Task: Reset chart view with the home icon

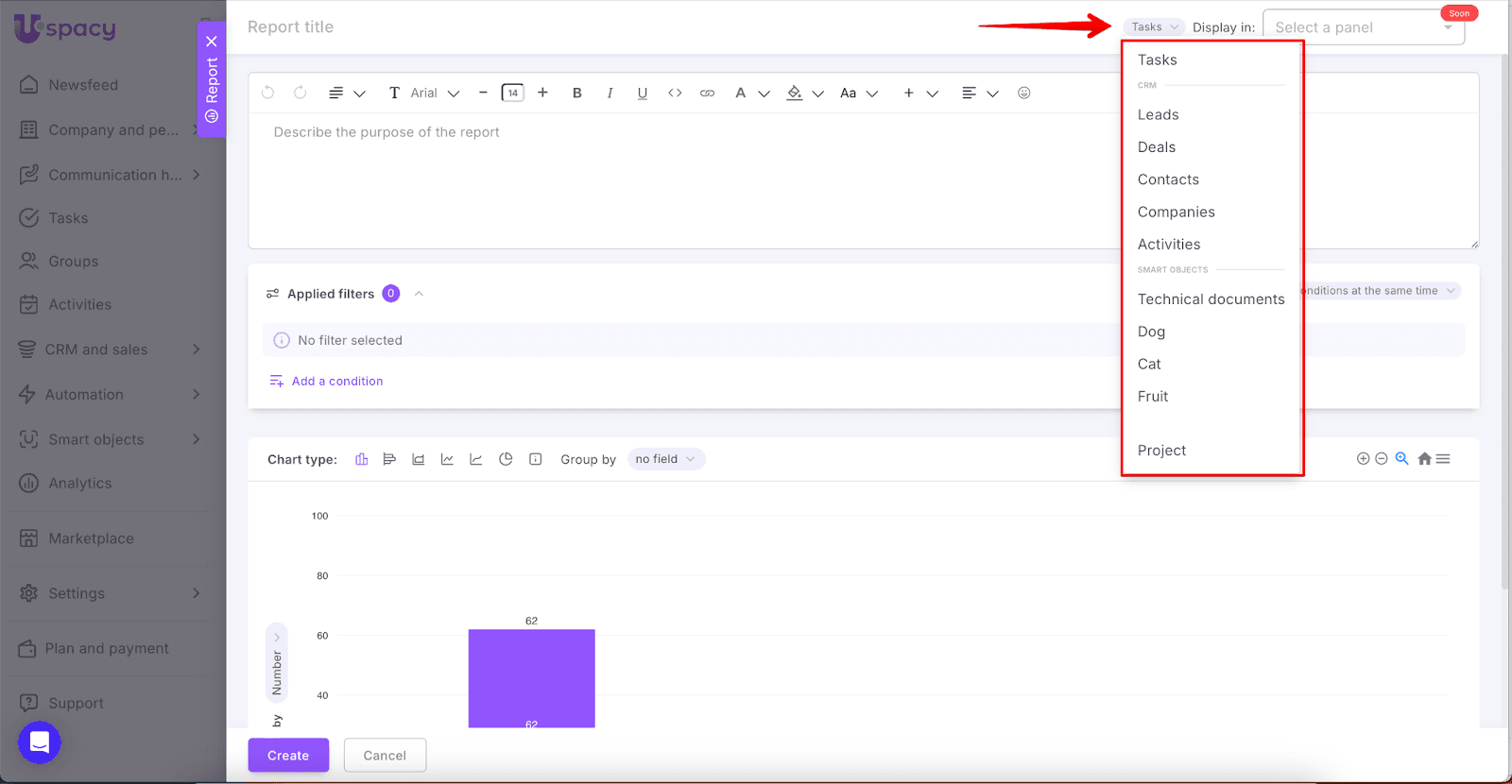Action: point(1424,459)
